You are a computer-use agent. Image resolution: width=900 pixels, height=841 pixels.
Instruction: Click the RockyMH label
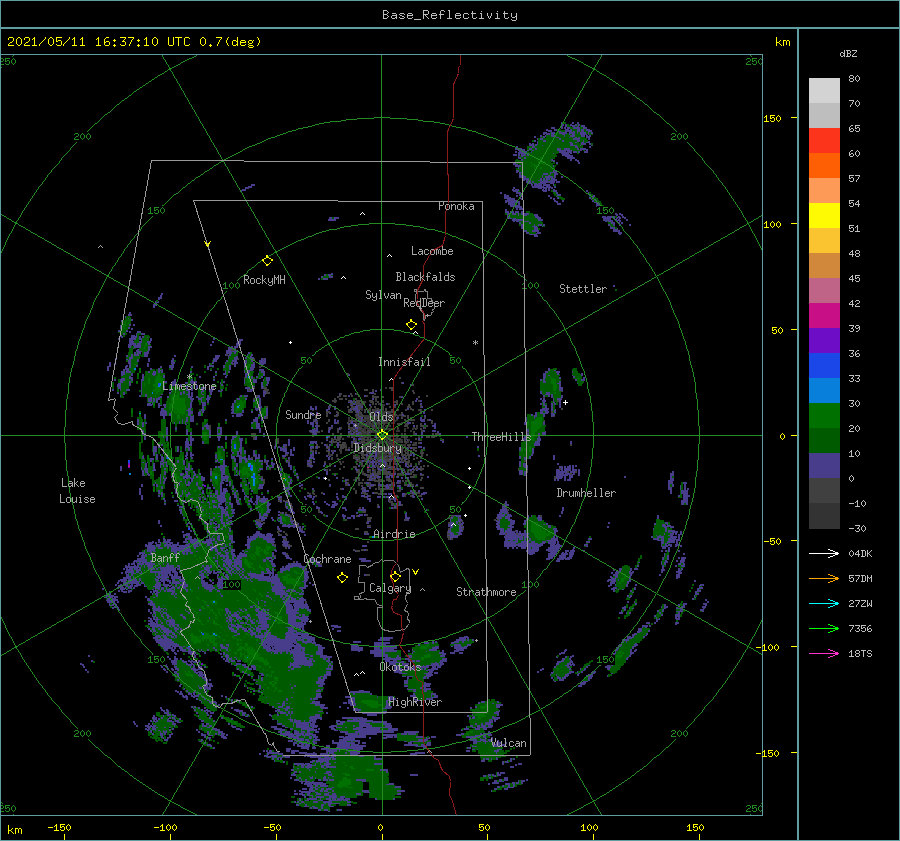tap(264, 280)
